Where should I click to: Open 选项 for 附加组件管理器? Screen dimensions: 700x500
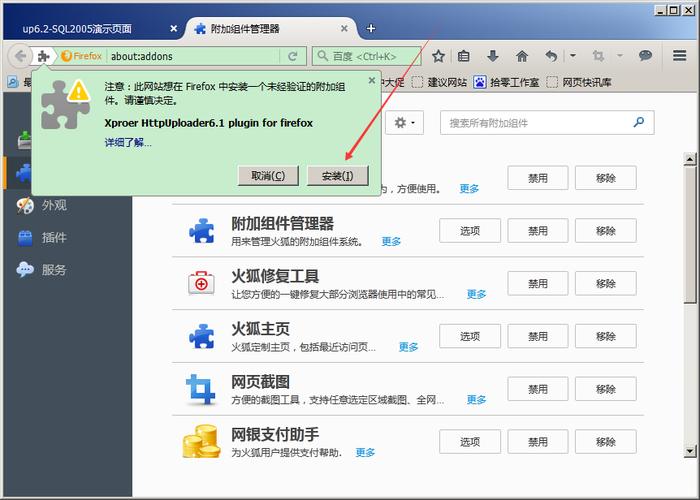[x=470, y=230]
